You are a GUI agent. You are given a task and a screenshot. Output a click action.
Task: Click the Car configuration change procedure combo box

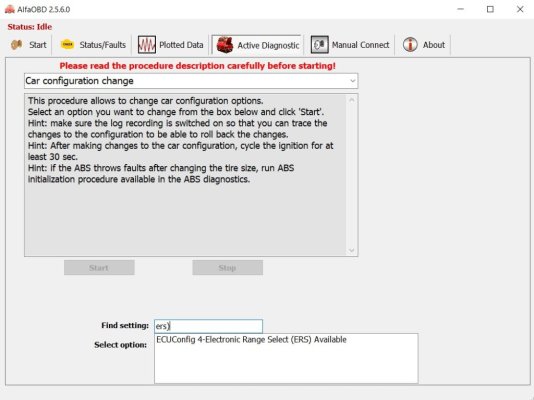pos(191,81)
